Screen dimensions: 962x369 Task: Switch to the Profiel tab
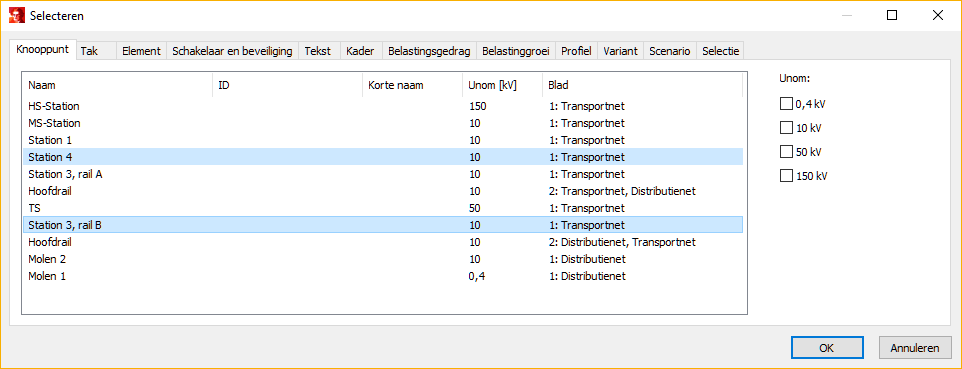[x=576, y=52]
